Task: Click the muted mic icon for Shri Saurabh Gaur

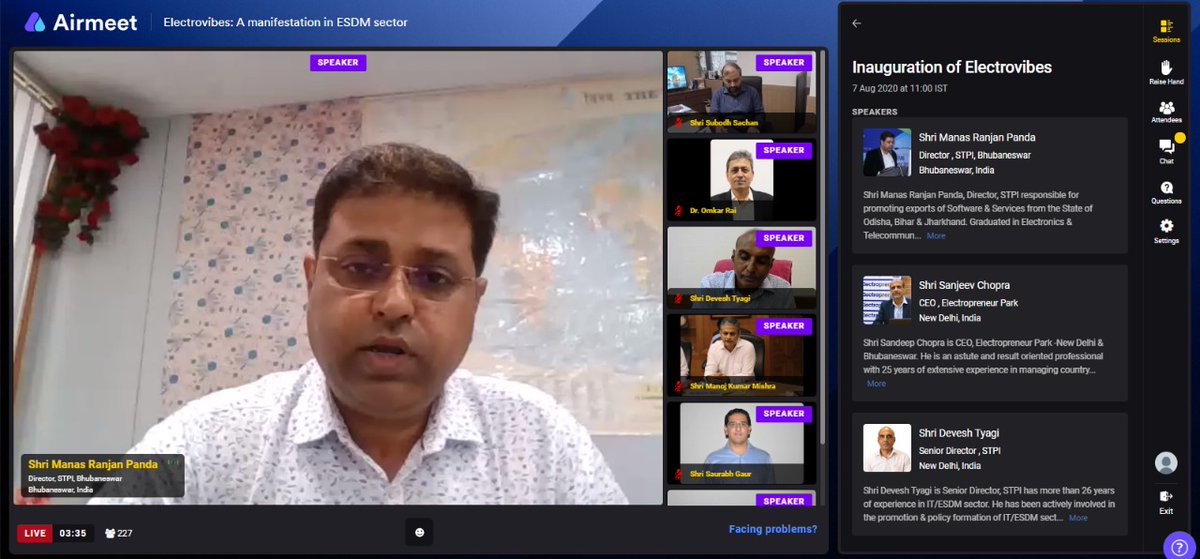Action: coord(679,474)
